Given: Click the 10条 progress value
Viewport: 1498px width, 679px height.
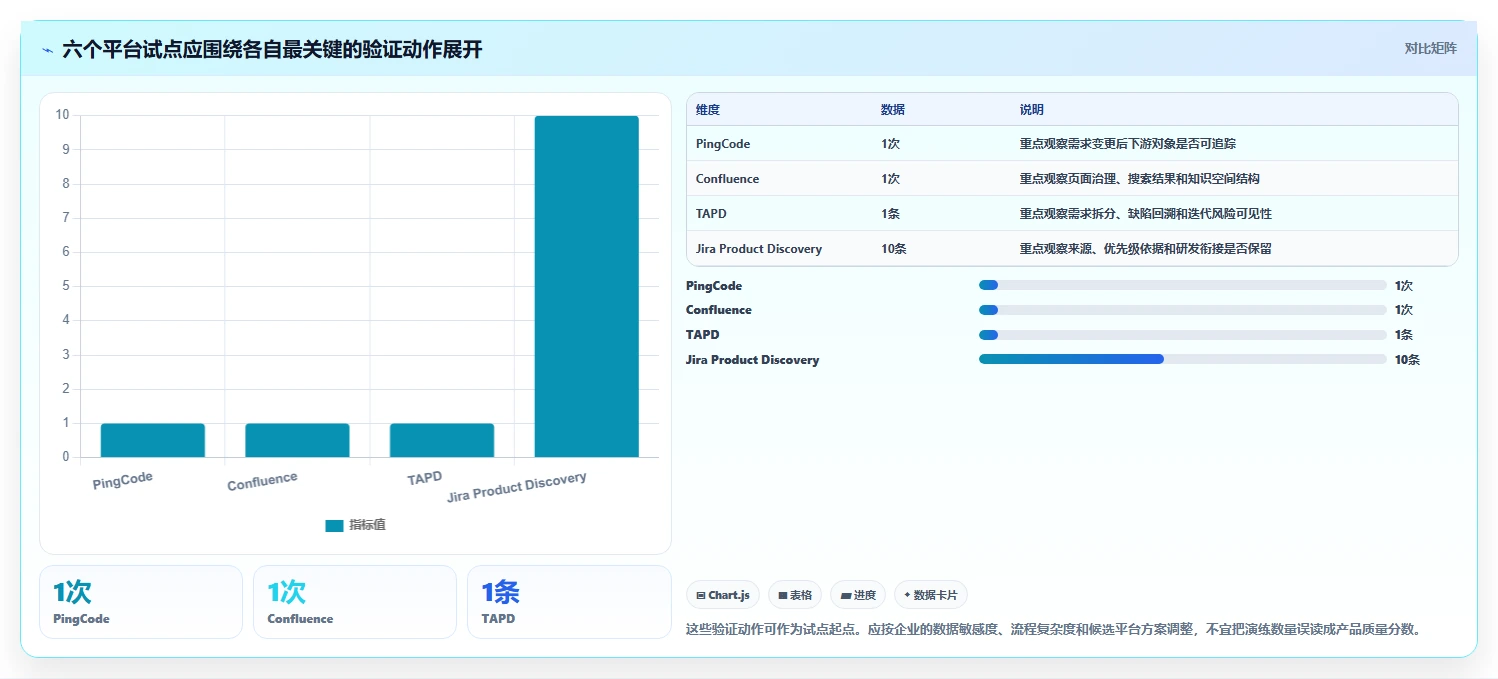Looking at the screenshot, I should click(x=1407, y=360).
